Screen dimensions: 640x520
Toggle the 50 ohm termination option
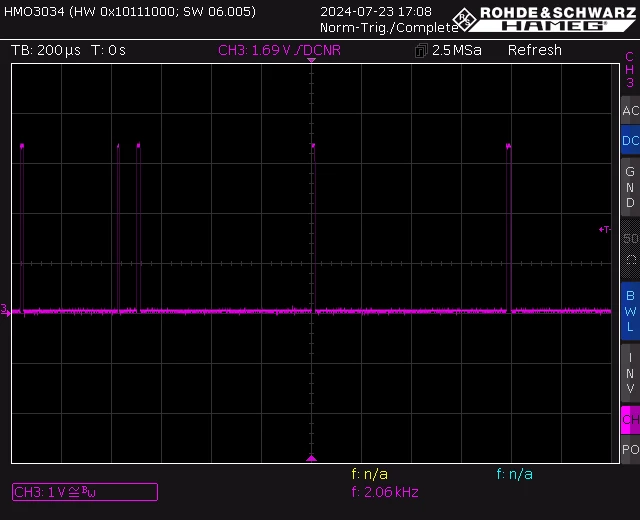[x=631, y=249]
